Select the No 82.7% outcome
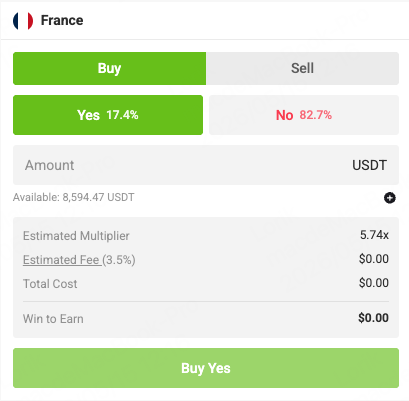 [x=304, y=115]
